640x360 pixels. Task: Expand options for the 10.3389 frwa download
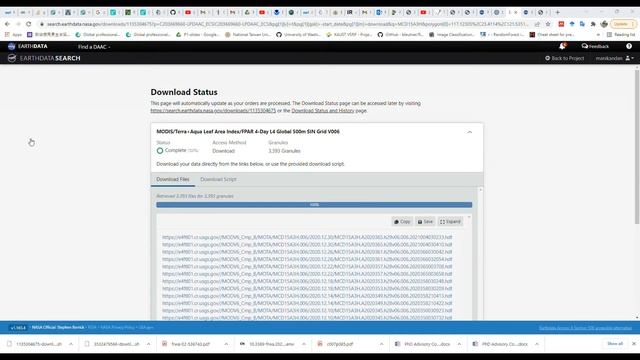click(x=304, y=344)
